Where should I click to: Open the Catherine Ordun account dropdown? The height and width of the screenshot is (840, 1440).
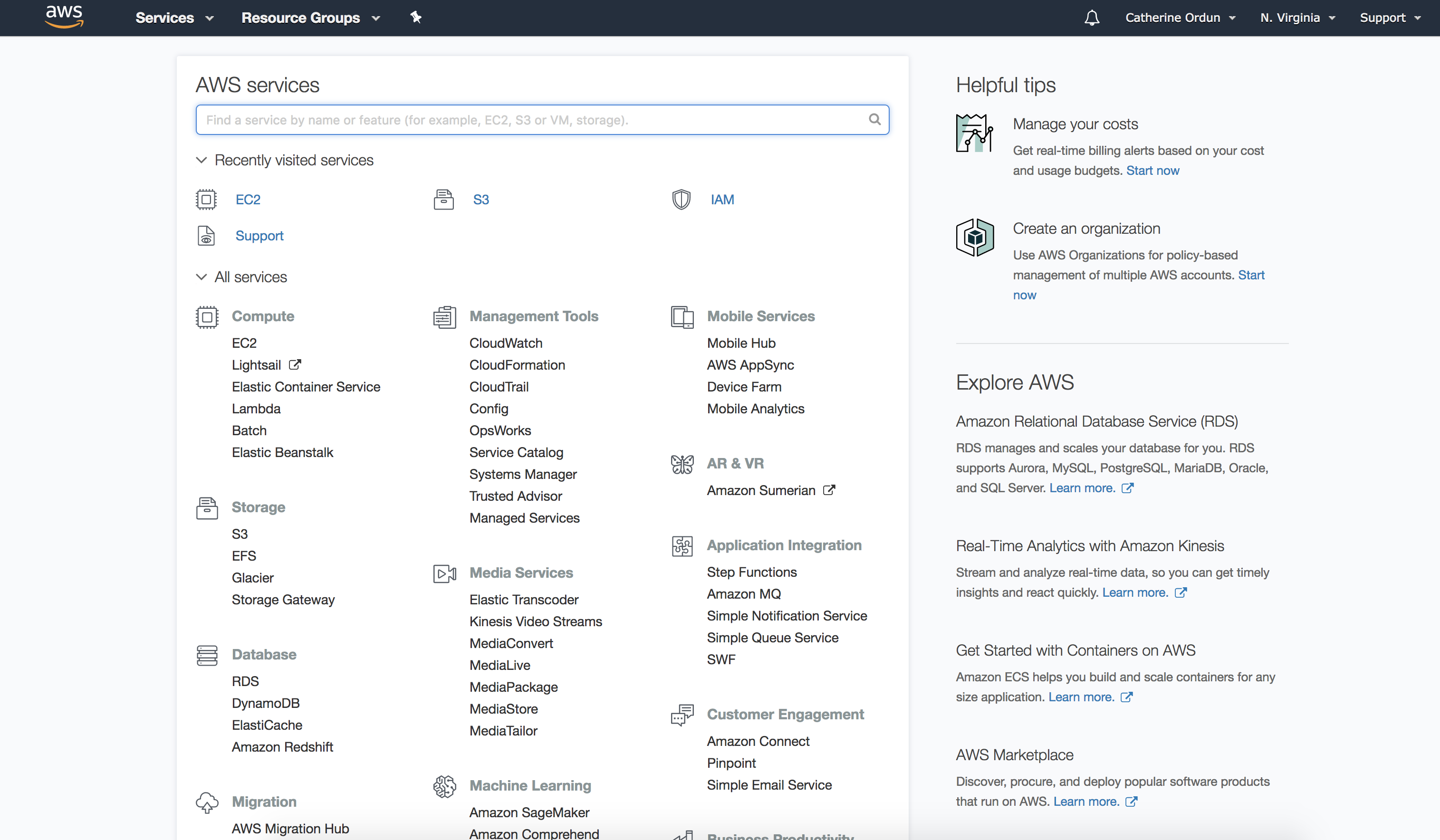click(1180, 18)
